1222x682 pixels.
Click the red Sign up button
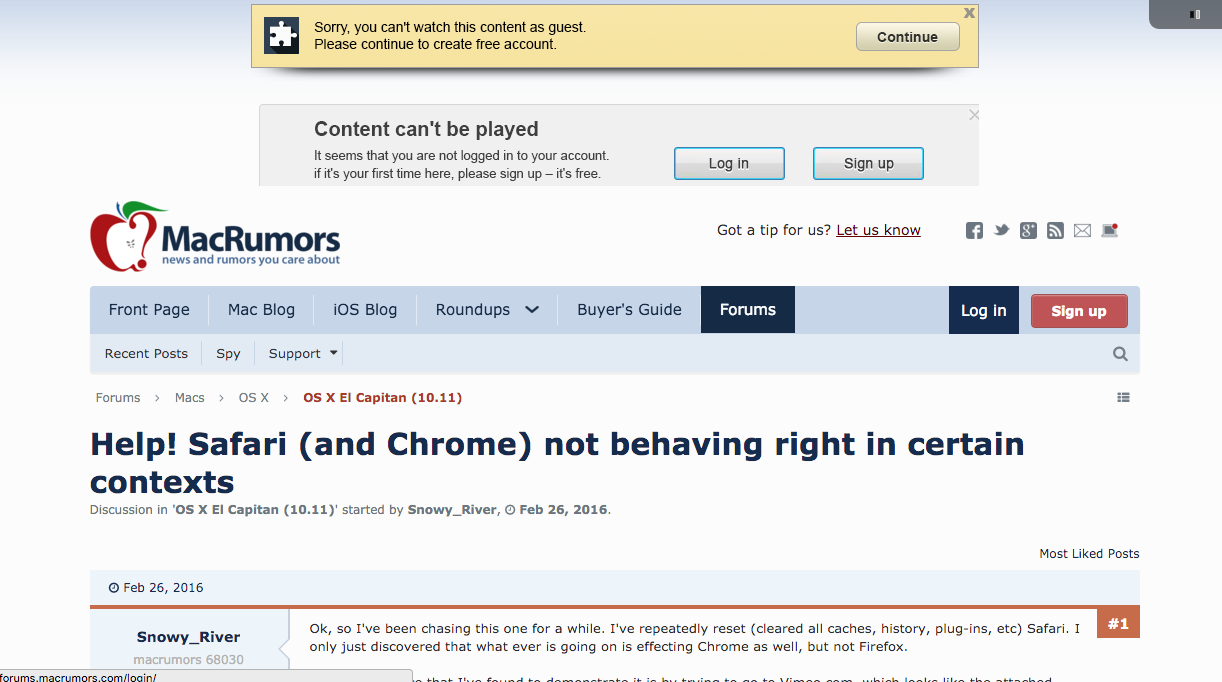coord(1079,311)
